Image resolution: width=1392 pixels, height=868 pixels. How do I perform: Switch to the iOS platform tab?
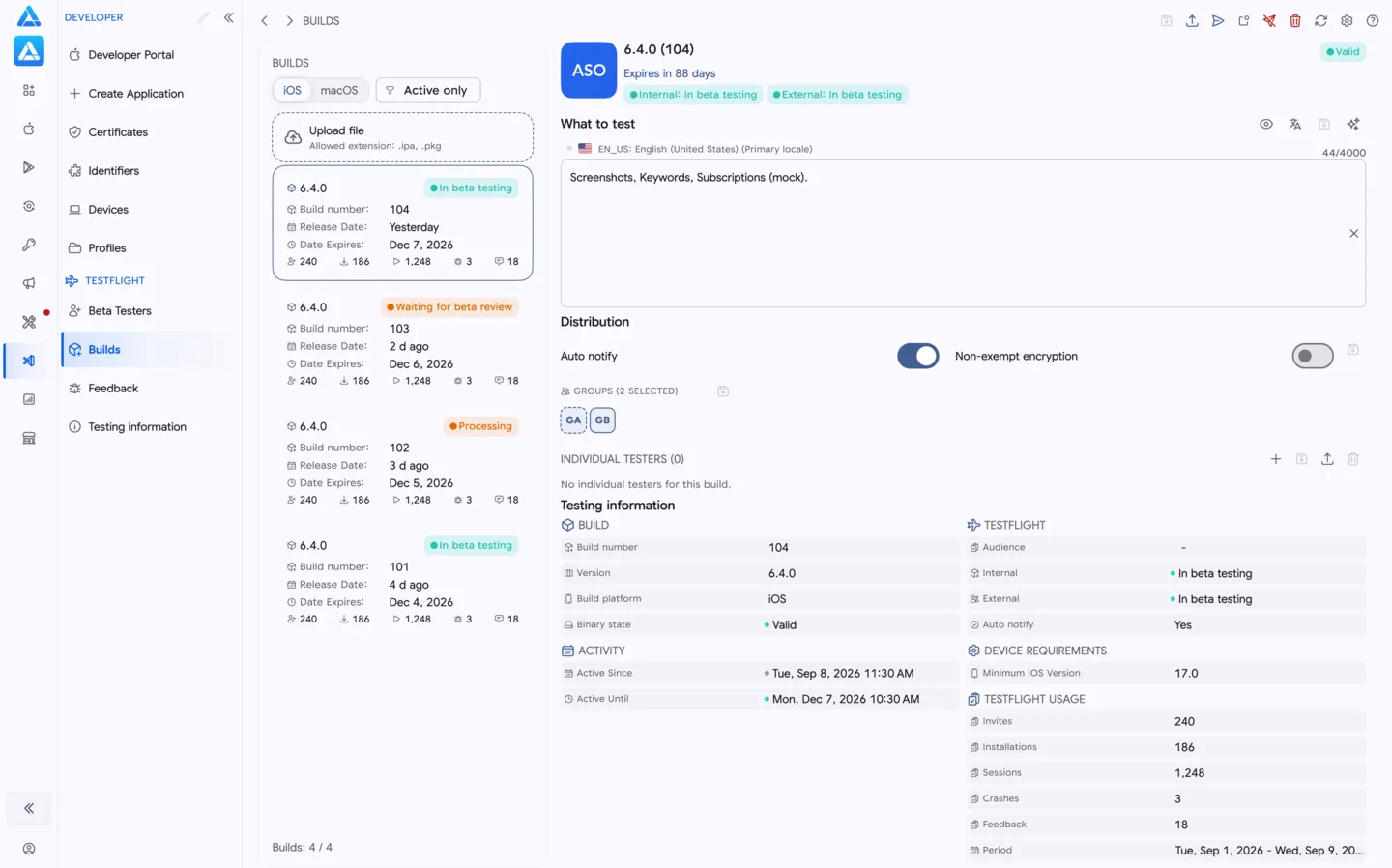click(x=292, y=90)
